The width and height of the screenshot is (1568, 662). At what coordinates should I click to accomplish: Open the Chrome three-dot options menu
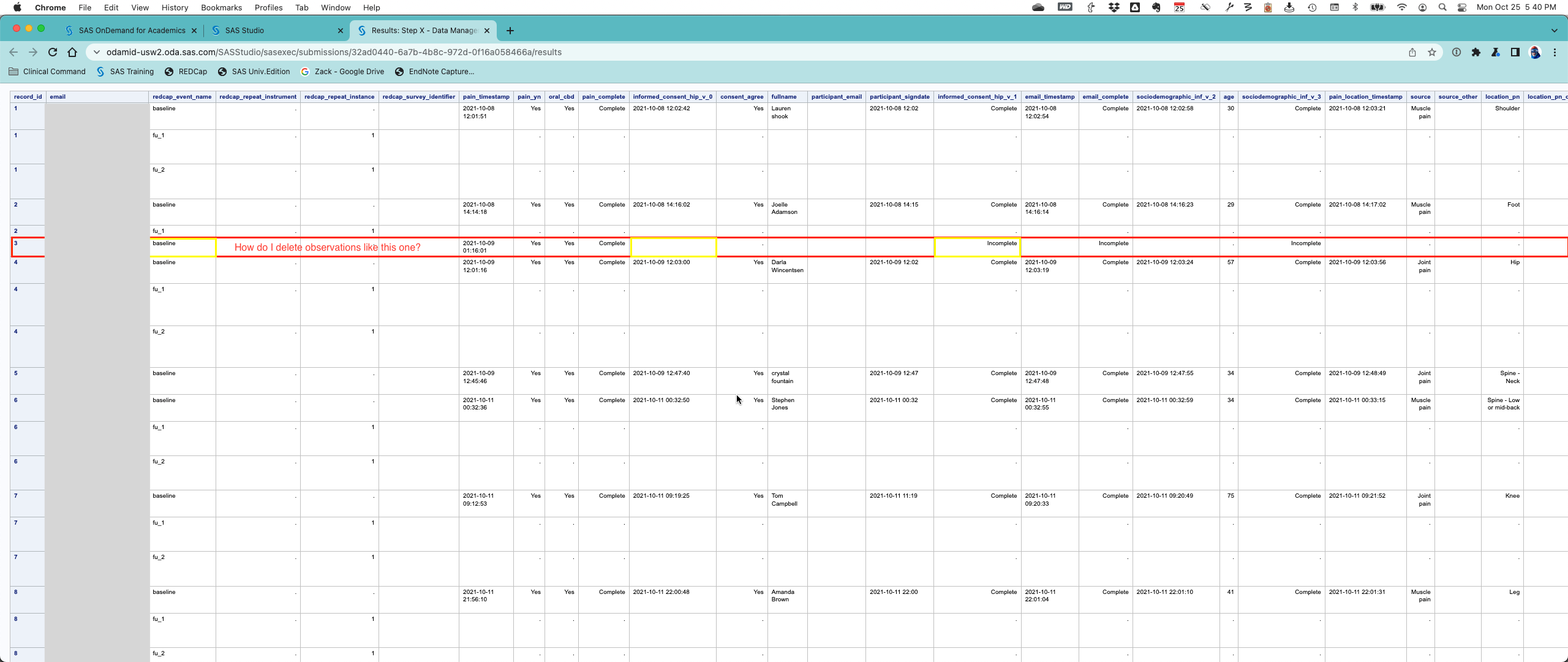coord(1556,52)
